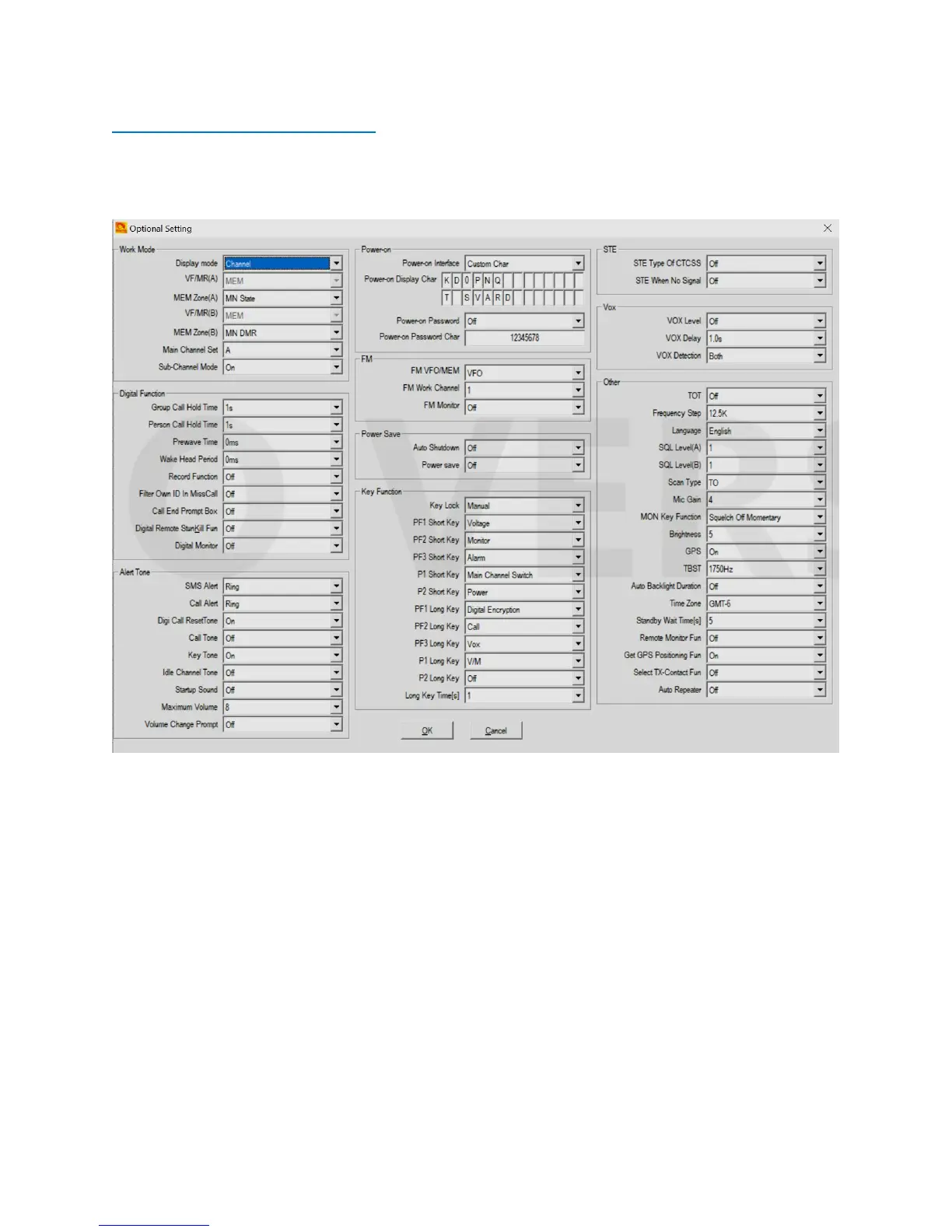
Task: Click first Power-on Display Char box
Action: coord(446,280)
